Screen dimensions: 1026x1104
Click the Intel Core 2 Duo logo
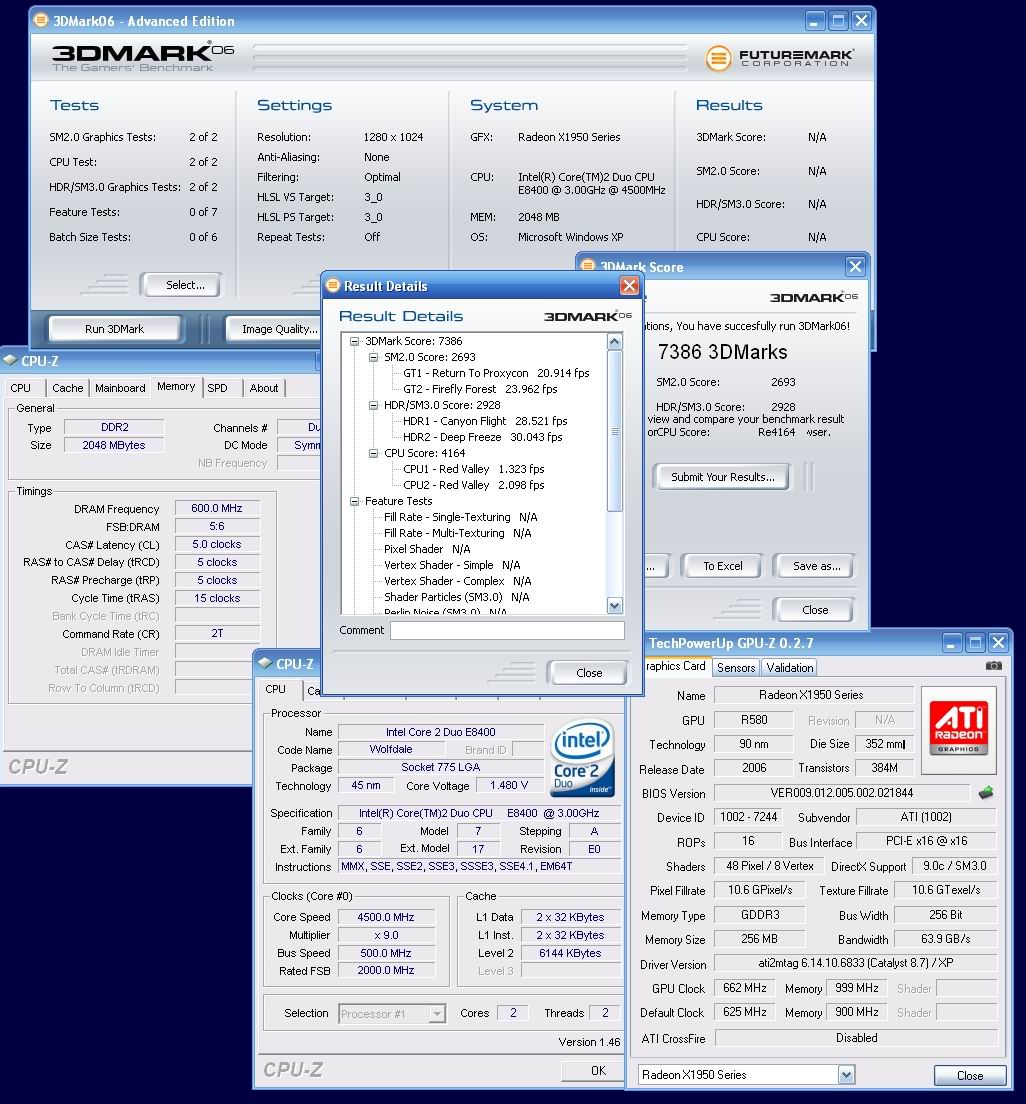click(x=582, y=757)
